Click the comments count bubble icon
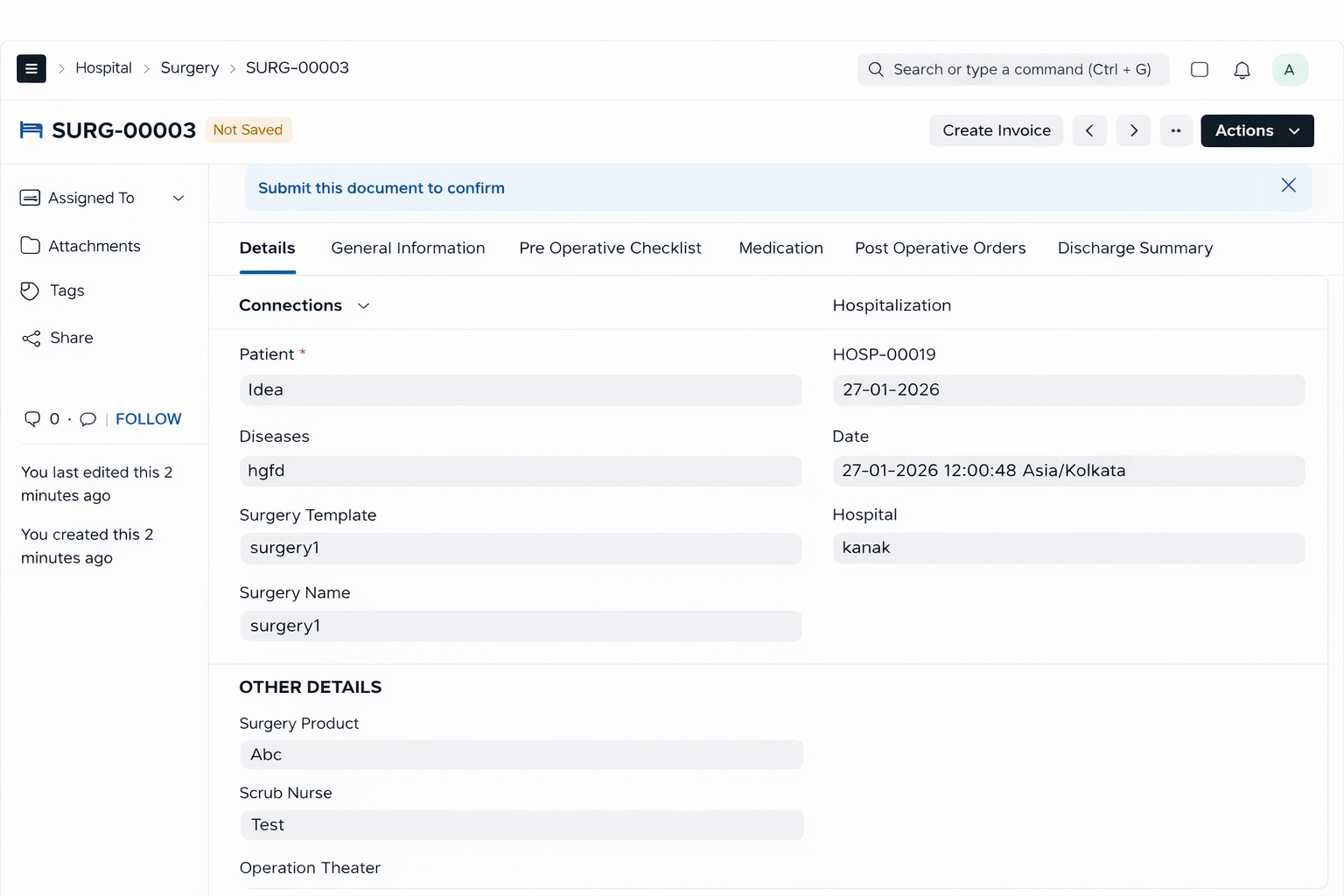The width and height of the screenshot is (1344, 896). pos(32,419)
